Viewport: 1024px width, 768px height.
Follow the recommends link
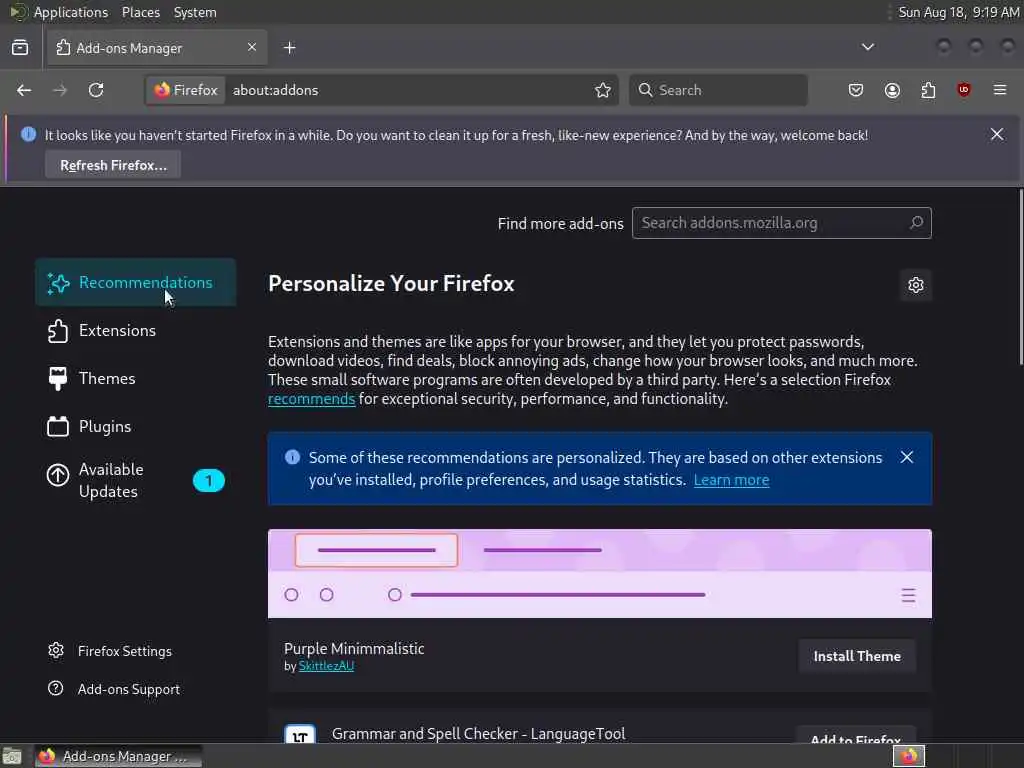pyautogui.click(x=312, y=399)
